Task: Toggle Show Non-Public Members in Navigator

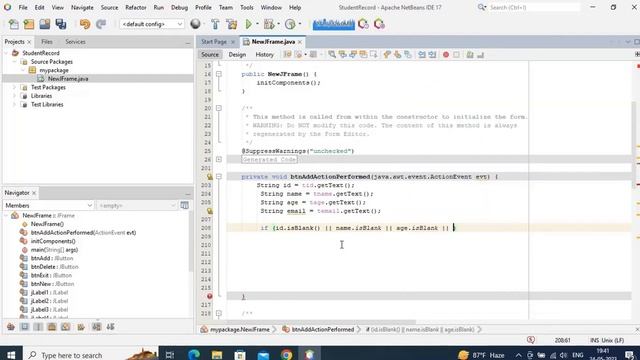Action: 52,327
